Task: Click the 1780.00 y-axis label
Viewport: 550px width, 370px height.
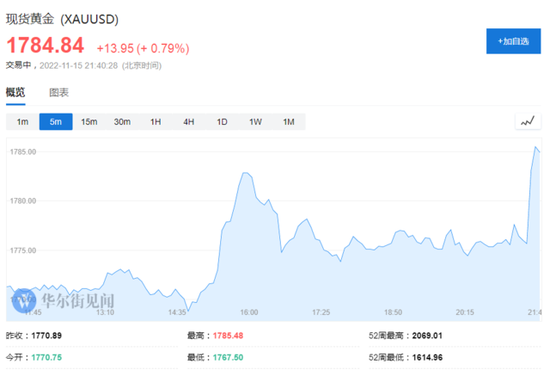Action: (x=23, y=201)
